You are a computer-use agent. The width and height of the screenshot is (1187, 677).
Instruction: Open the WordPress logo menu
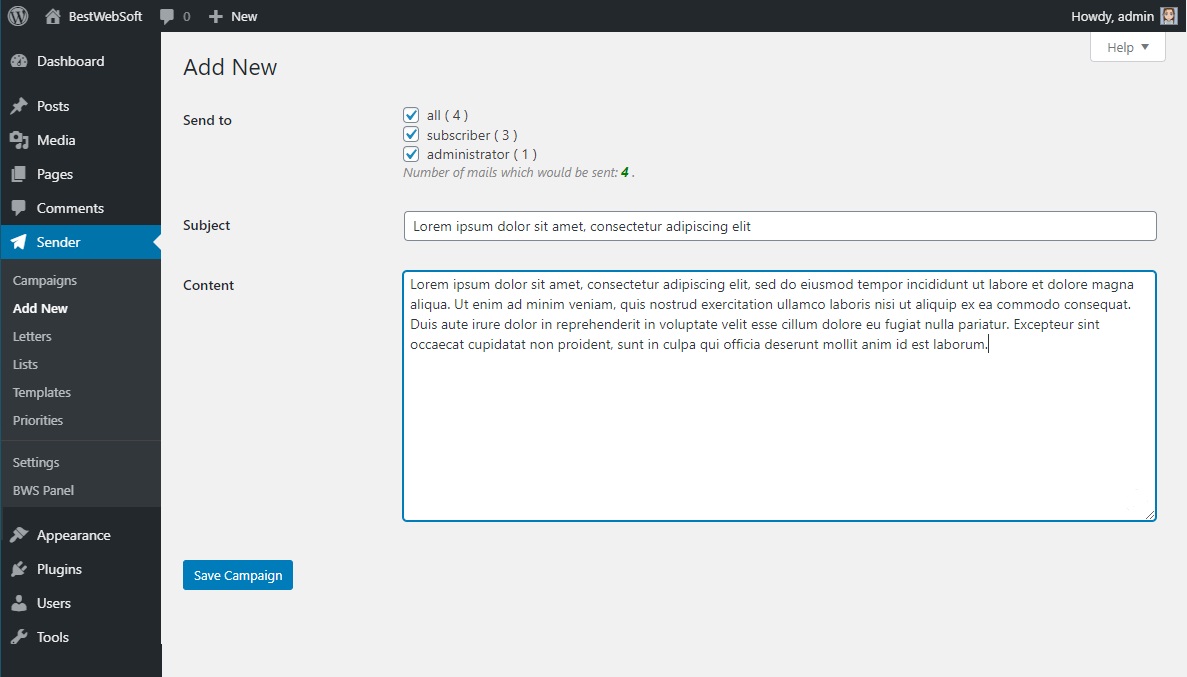click(x=15, y=15)
